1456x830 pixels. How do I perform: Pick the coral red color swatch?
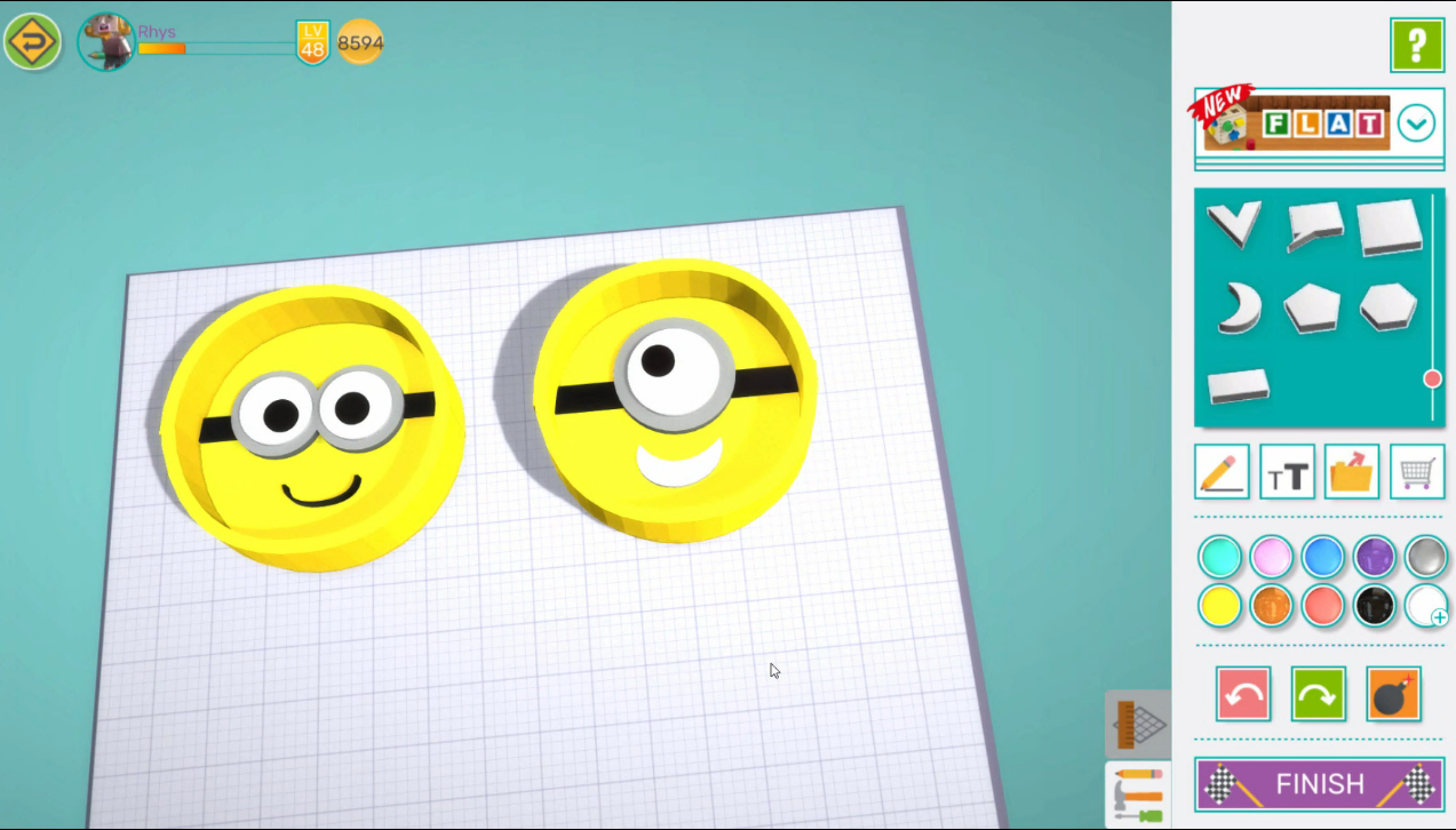pos(1323,605)
